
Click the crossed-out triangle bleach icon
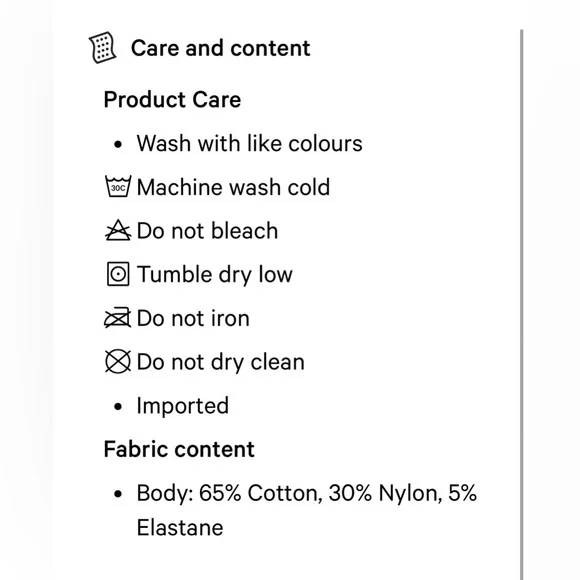118,230
